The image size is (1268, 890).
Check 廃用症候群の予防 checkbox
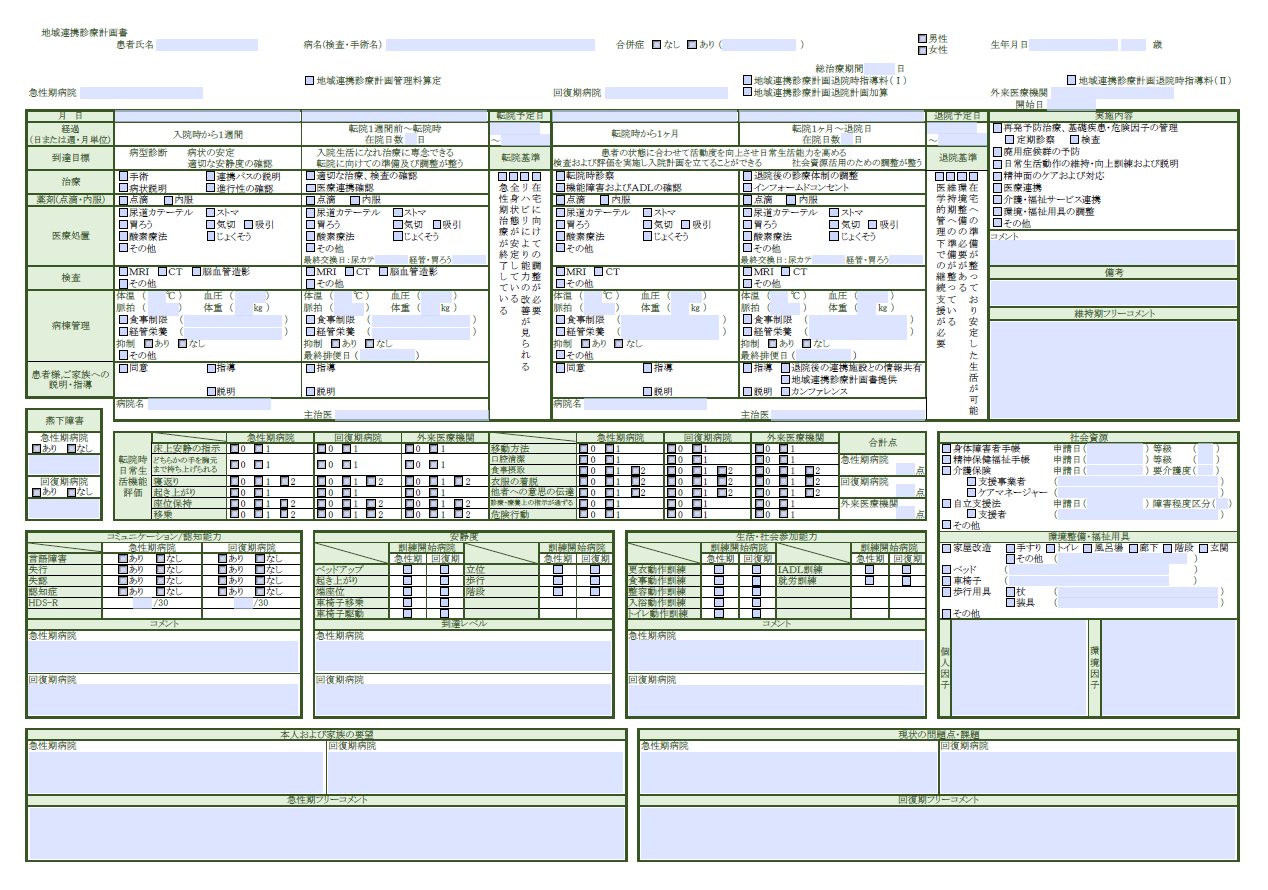tap(996, 152)
